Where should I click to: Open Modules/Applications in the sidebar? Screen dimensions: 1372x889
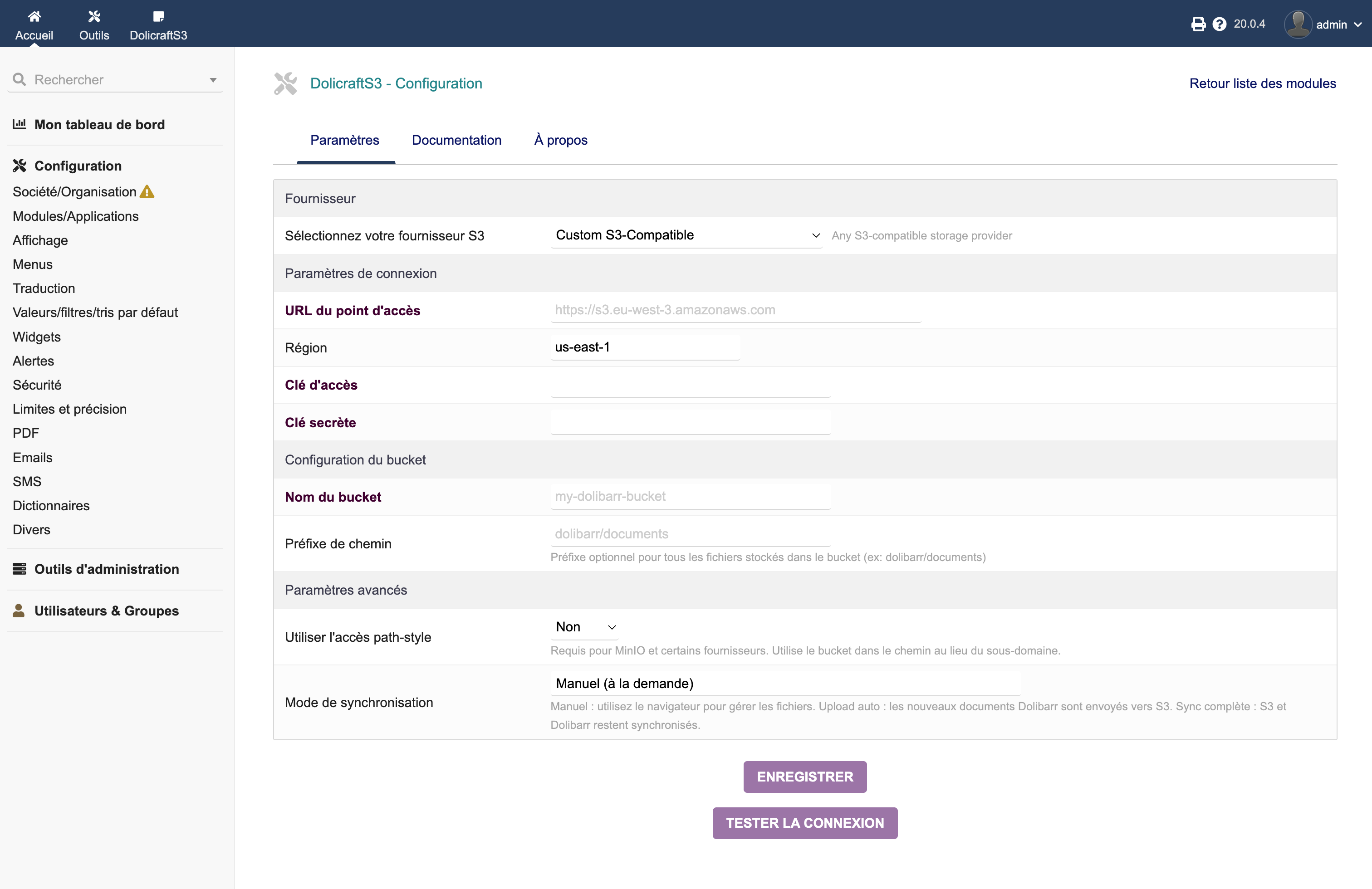(x=75, y=216)
